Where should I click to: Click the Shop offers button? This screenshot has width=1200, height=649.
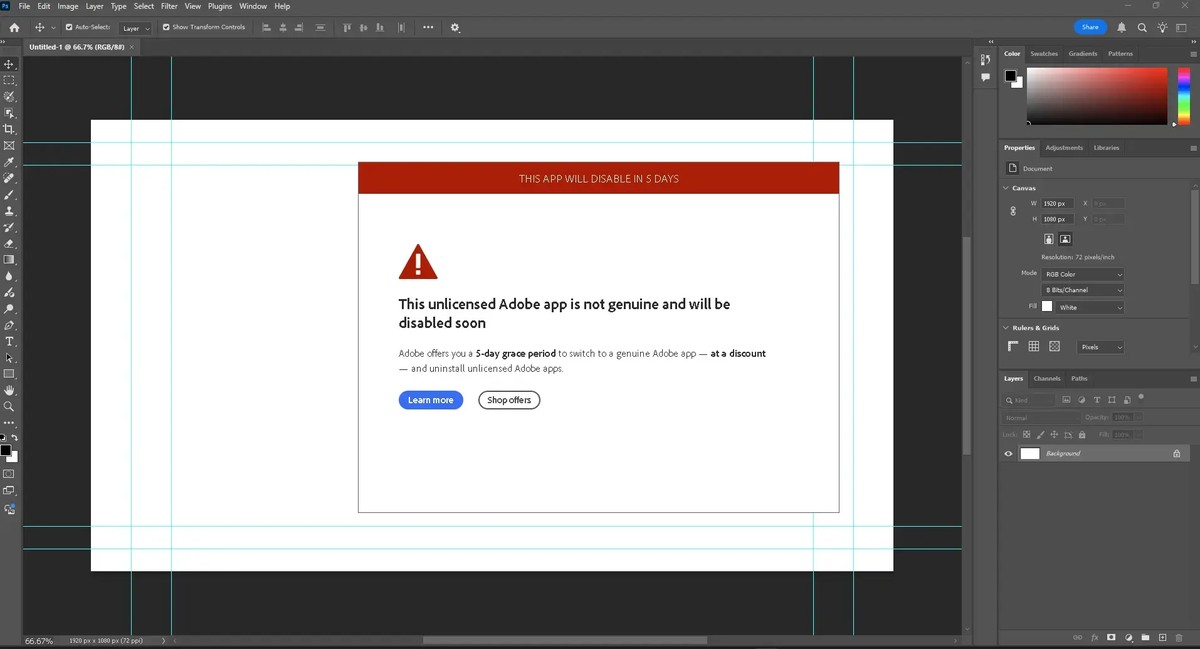pos(509,400)
